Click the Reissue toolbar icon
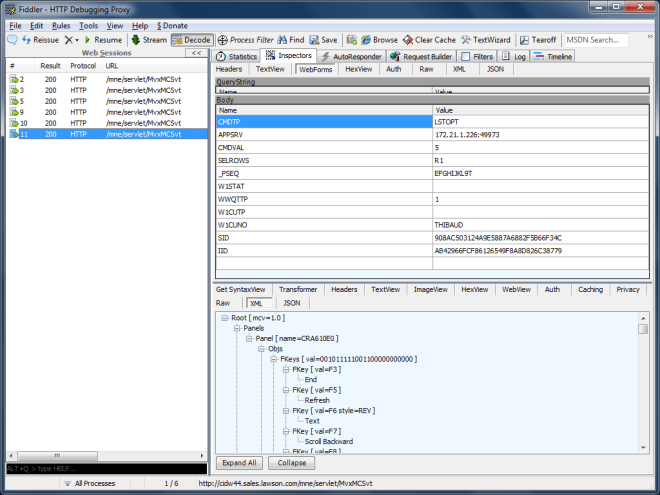Viewport: 660px width, 495px height. (x=26, y=40)
